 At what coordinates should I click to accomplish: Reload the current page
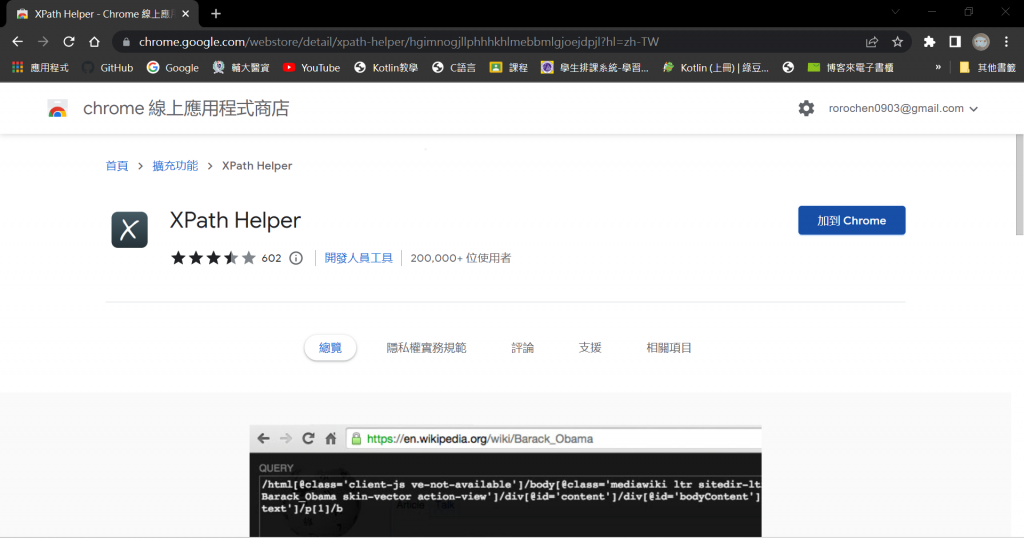pos(69,42)
